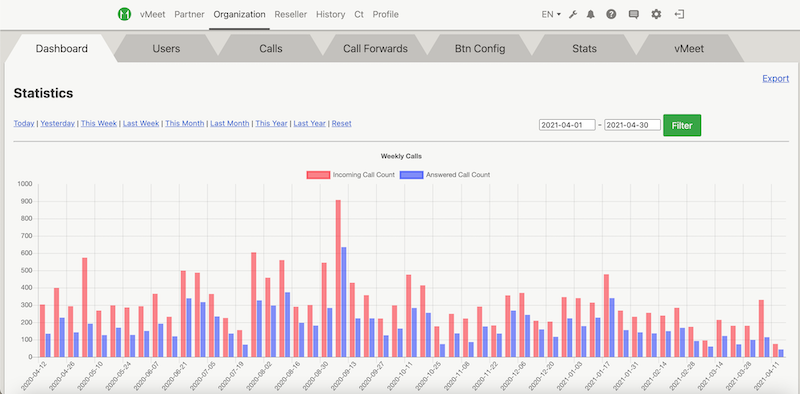Viewport: 800px width, 394px height.
Task: Click the Statistics heading text
Action: [x=43, y=93]
